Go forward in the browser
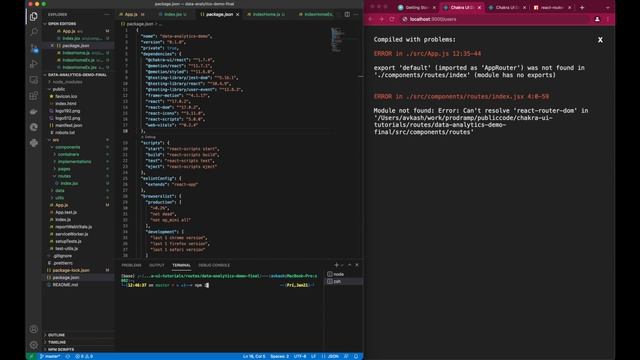Image resolution: width=640 pixels, height=360 pixels. pos(381,19)
